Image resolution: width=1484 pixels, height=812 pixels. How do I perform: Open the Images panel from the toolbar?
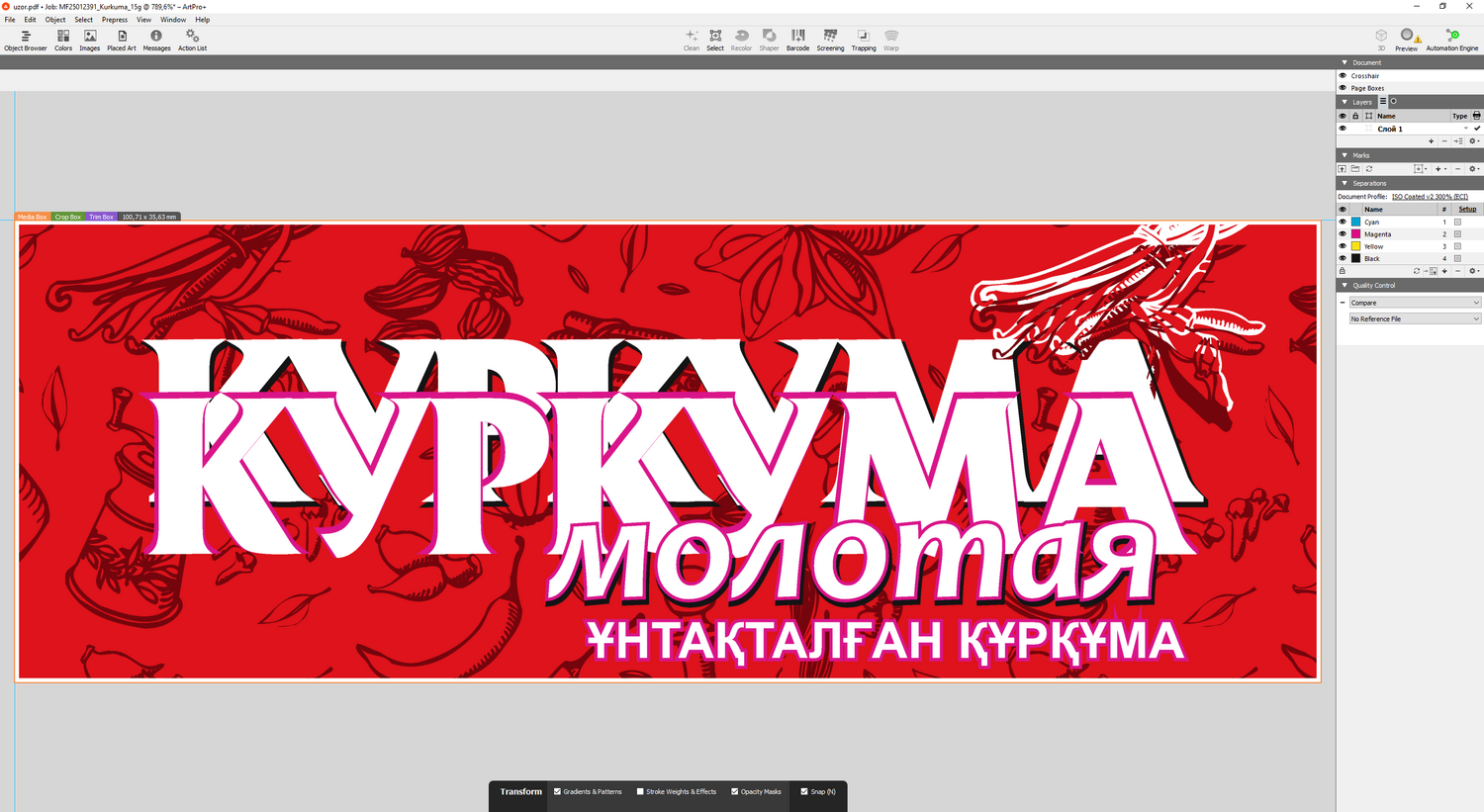click(90, 41)
